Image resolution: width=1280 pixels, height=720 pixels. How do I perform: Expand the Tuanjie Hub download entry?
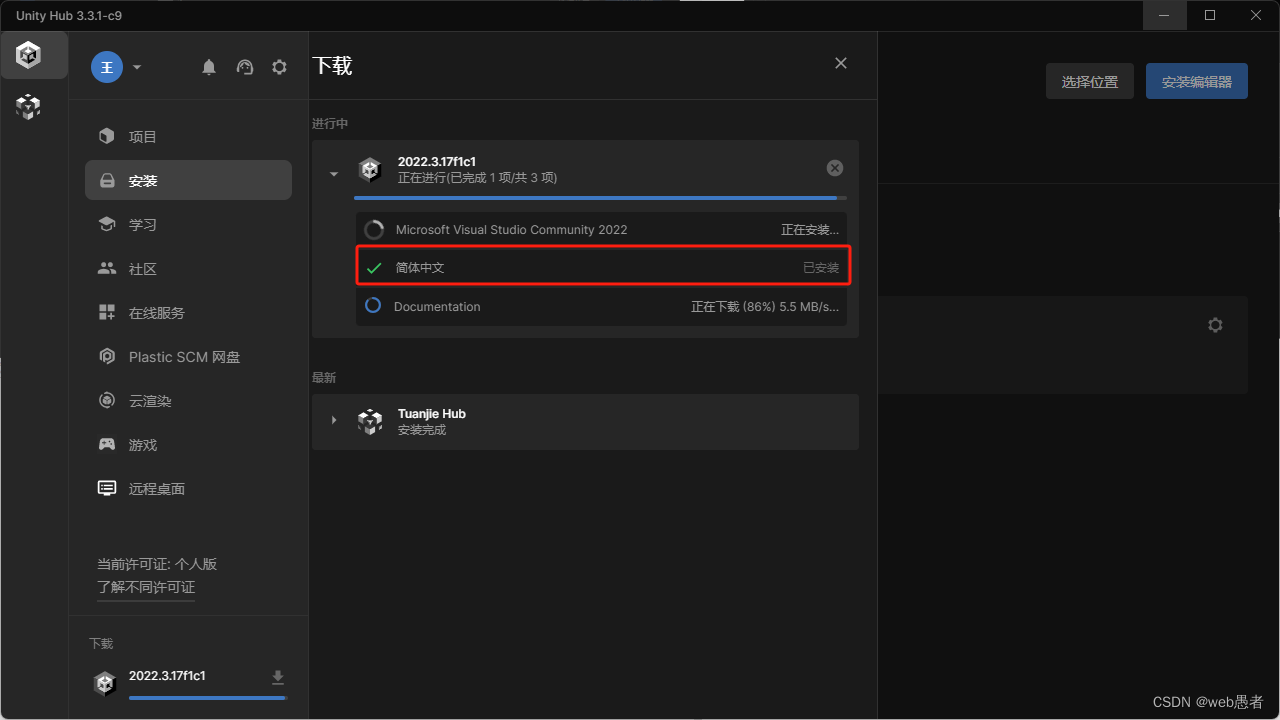334,420
